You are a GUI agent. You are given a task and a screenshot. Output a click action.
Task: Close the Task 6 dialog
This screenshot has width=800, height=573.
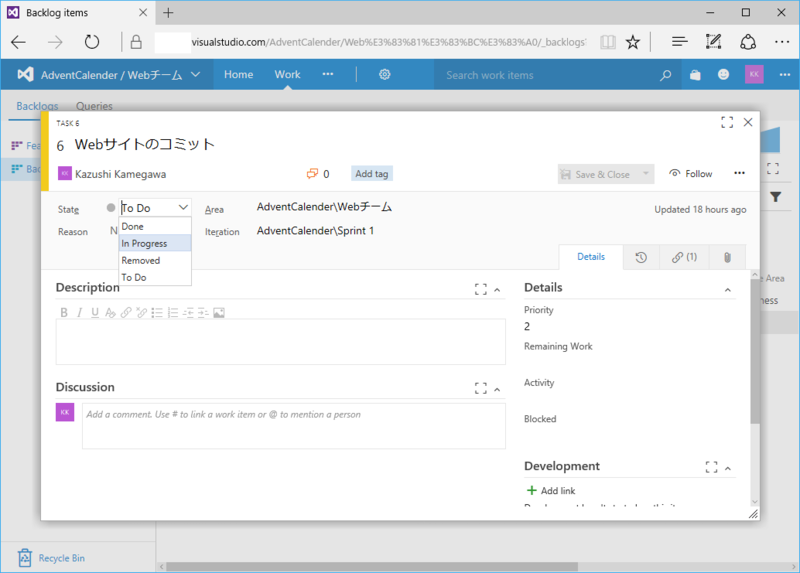click(x=747, y=122)
